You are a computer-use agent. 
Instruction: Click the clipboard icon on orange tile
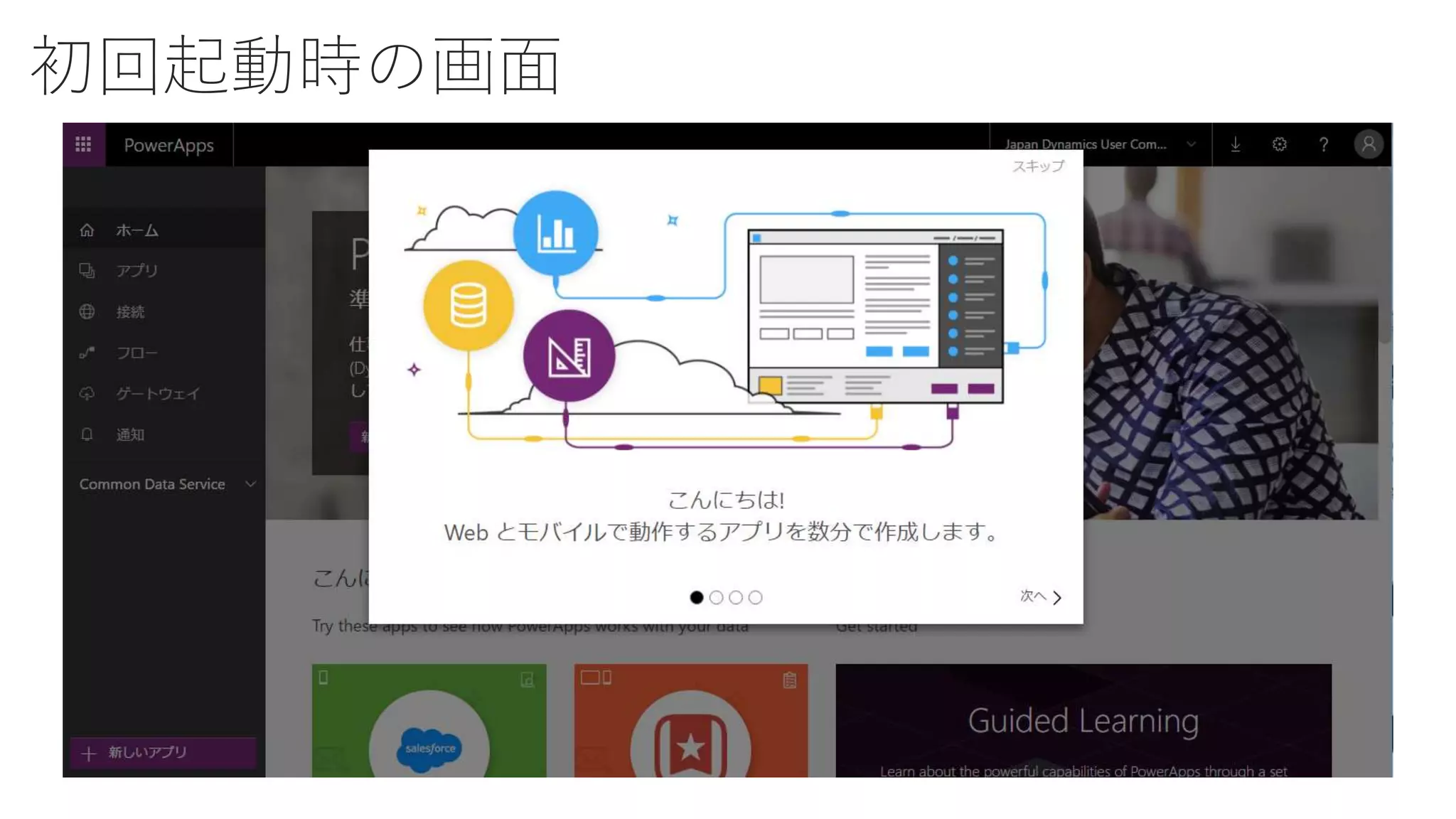point(789,680)
